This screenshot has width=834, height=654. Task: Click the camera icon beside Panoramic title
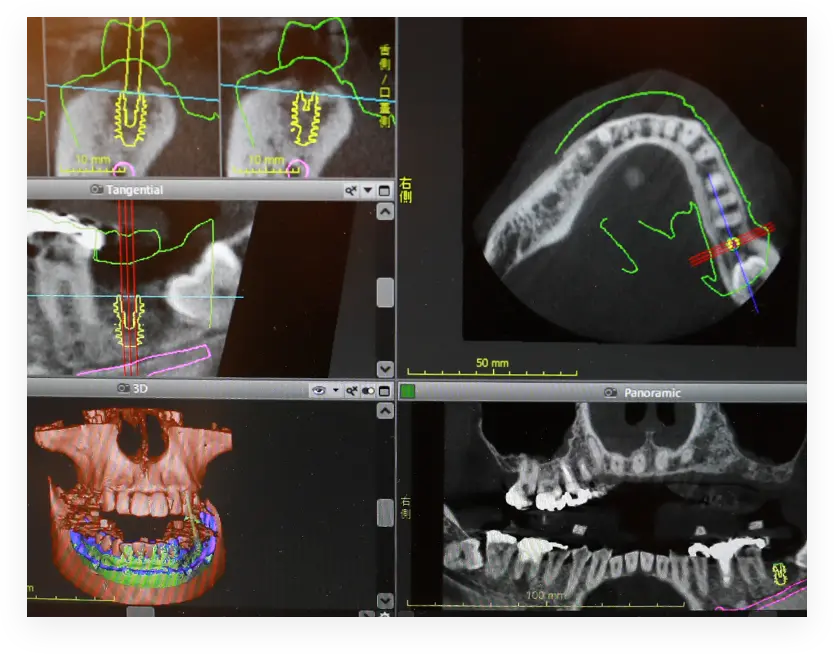tap(611, 393)
